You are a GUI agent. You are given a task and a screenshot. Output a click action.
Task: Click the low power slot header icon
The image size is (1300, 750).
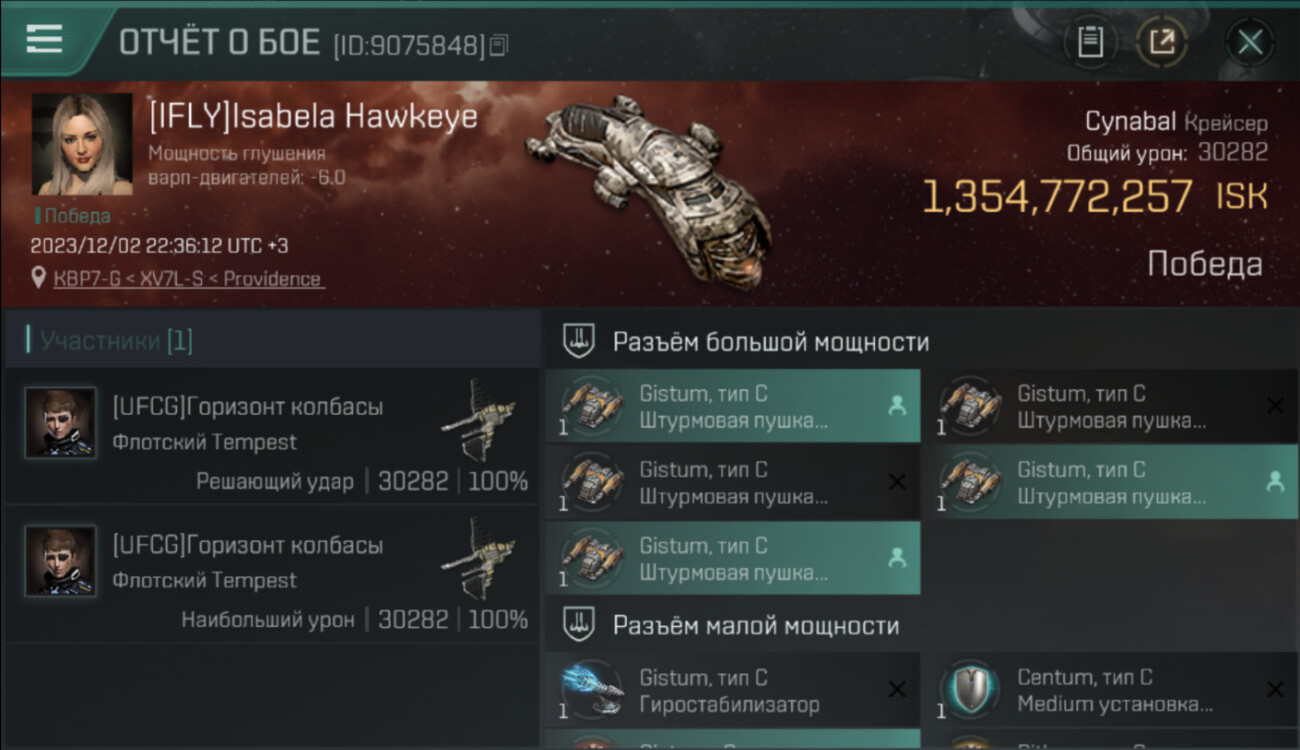pyautogui.click(x=578, y=625)
